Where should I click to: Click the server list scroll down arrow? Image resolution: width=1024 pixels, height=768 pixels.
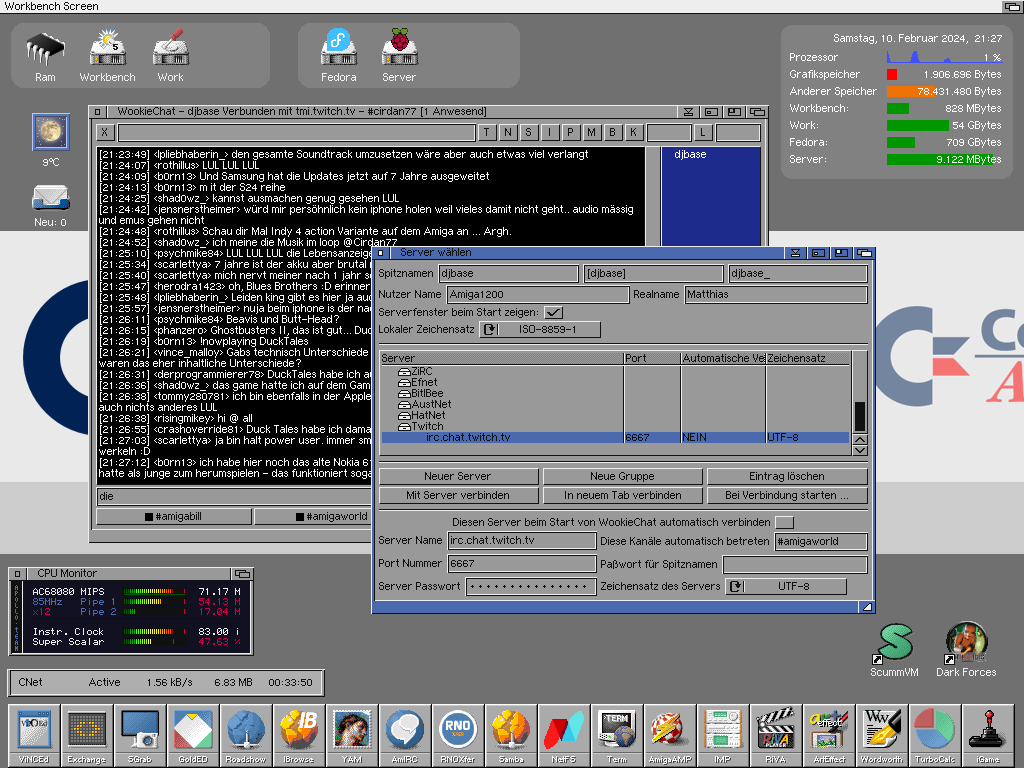coord(860,449)
